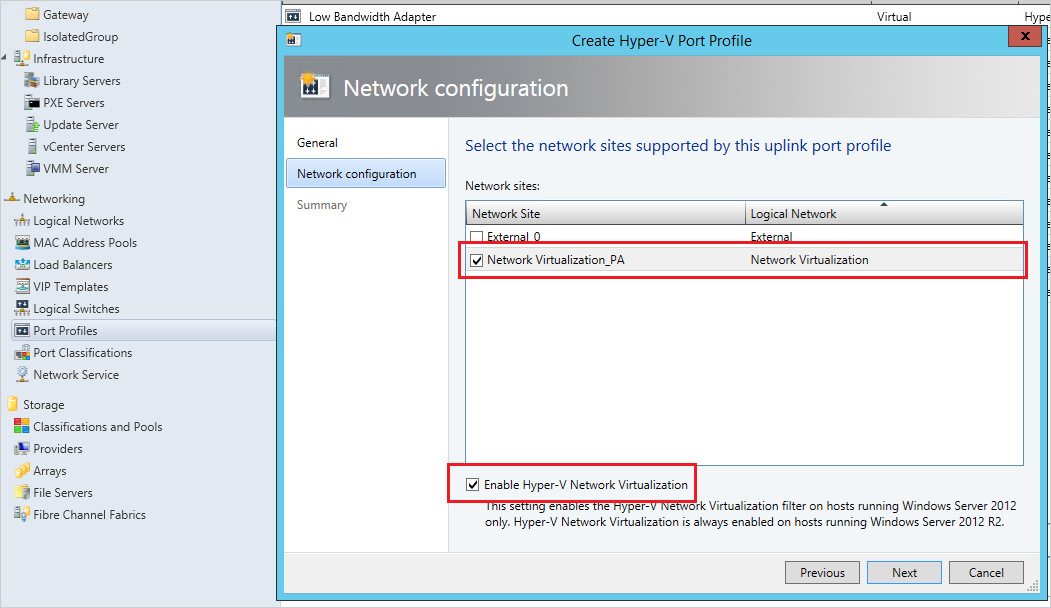
Task: Click the Gateway folder icon
Action: pos(32,14)
